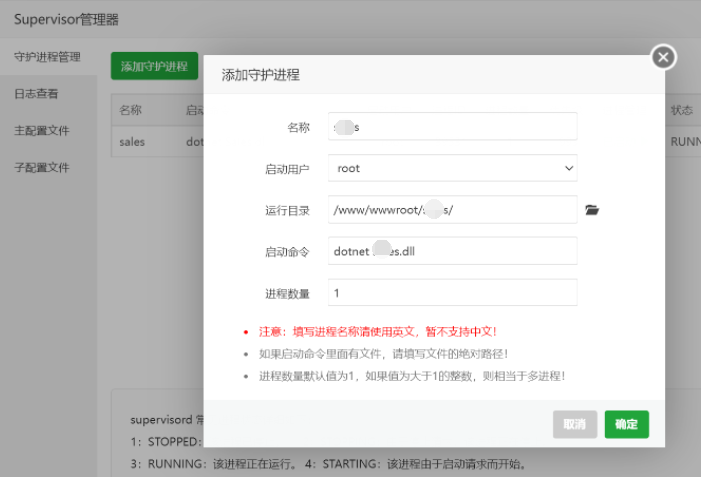The image size is (701, 477).
Task: Select the 子配置文件 sidebar tab
Action: click(42, 167)
